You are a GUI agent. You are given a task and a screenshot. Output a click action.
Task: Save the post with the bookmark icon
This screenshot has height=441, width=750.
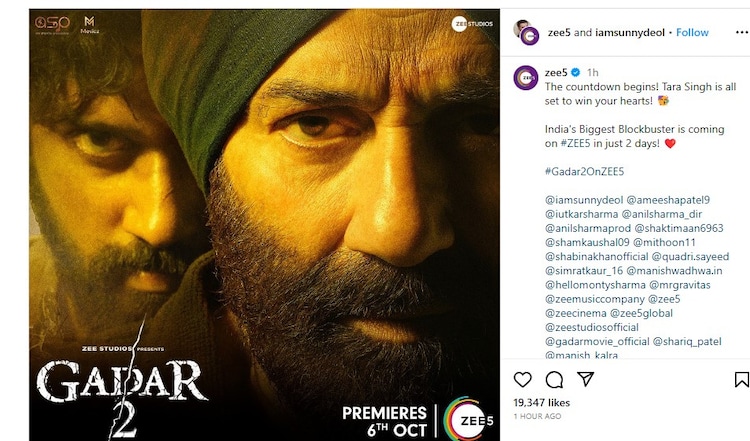[741, 380]
